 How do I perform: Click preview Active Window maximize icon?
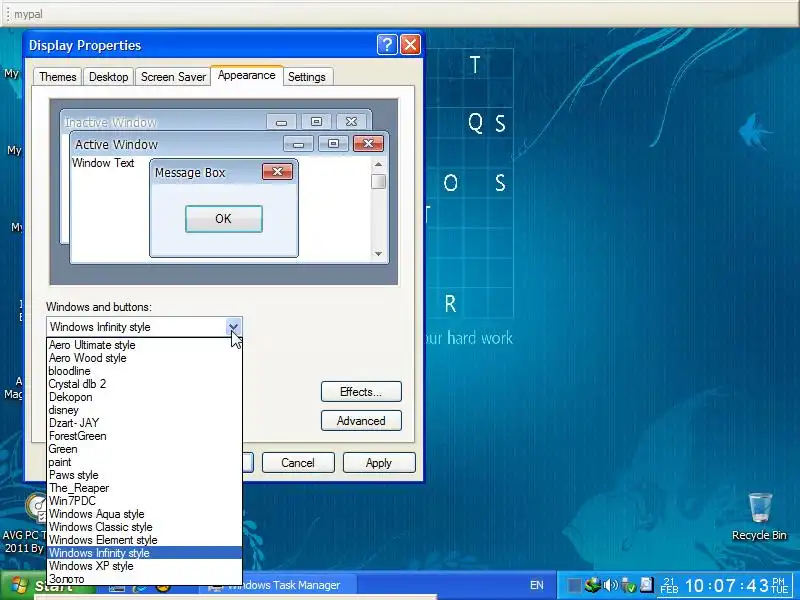[x=333, y=144]
